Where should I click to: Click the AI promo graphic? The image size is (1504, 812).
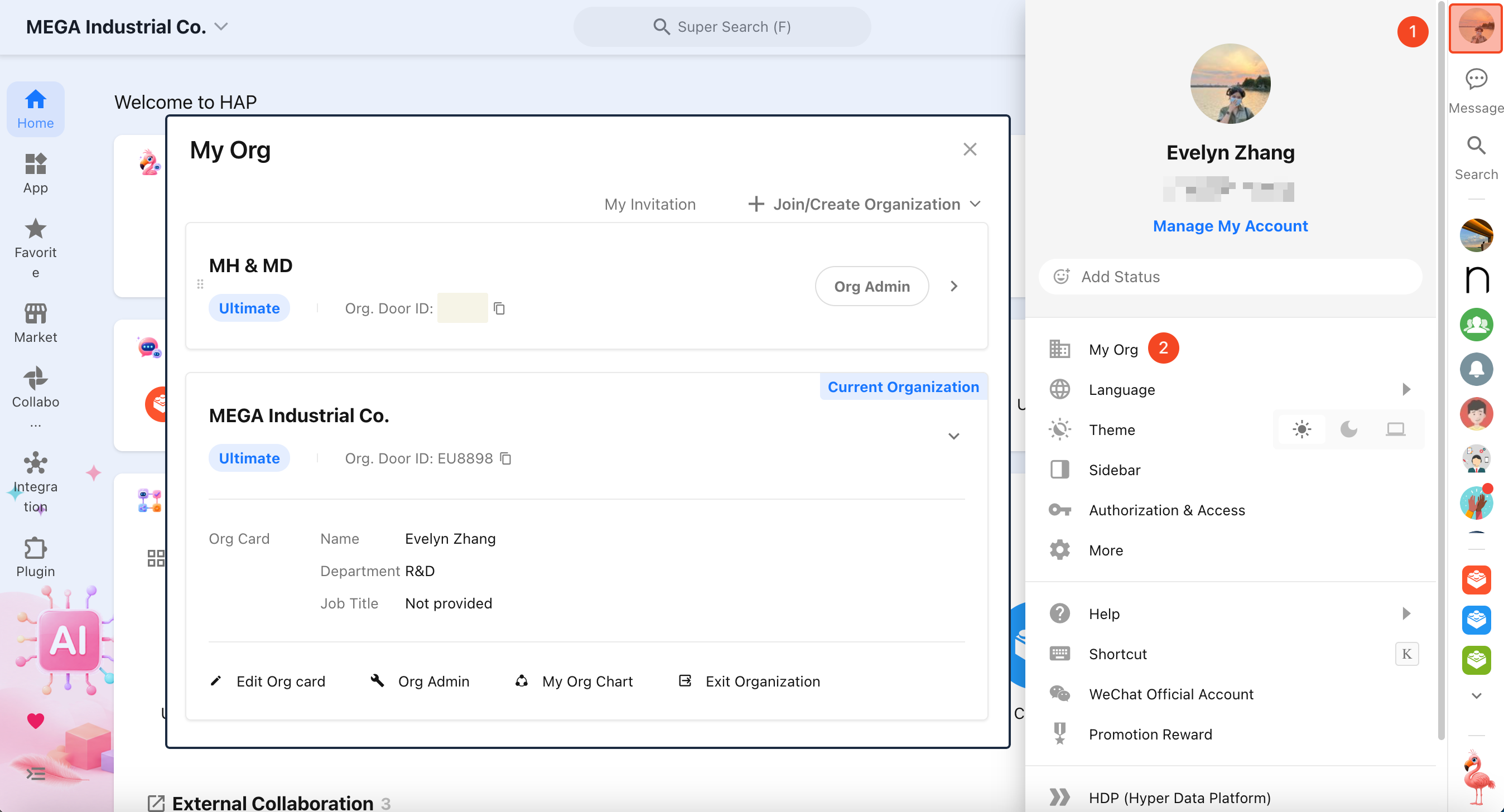(69, 640)
